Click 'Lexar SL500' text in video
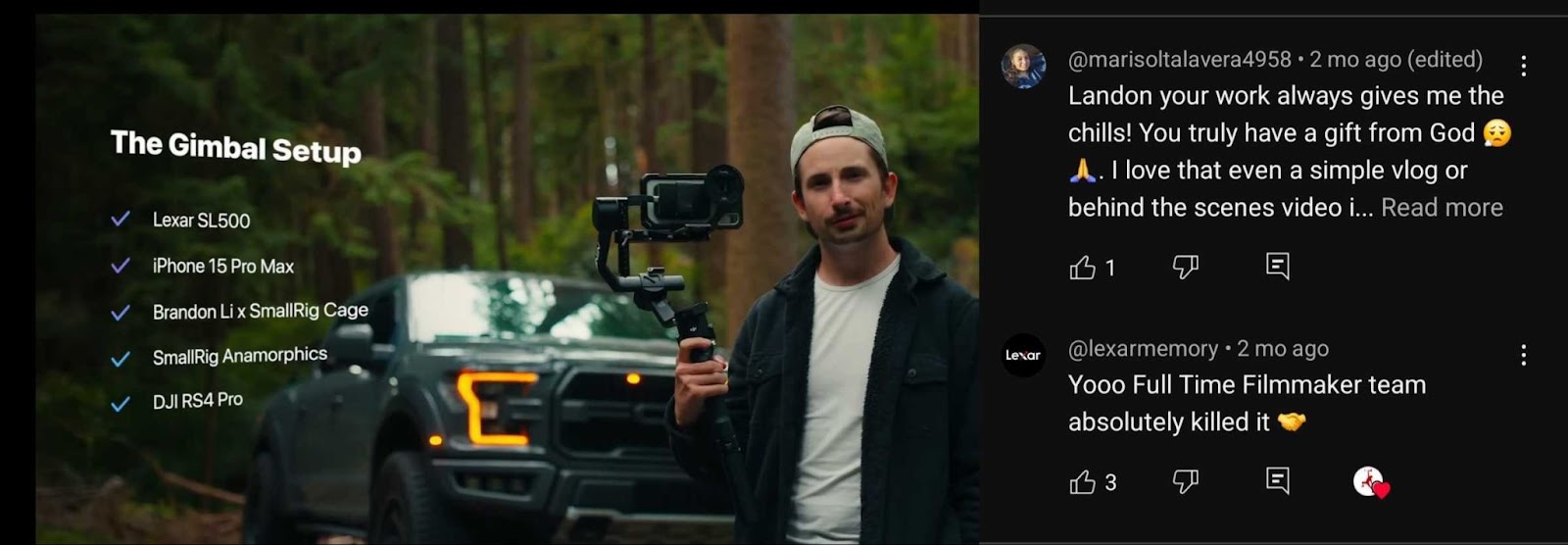This screenshot has height=545, width=1568. pos(201,221)
